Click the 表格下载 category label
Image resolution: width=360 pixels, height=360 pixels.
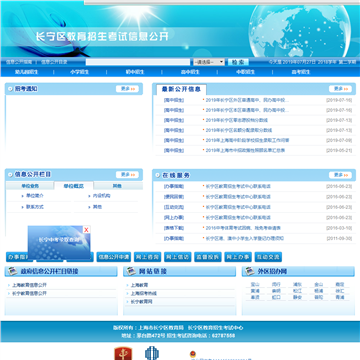(174, 228)
